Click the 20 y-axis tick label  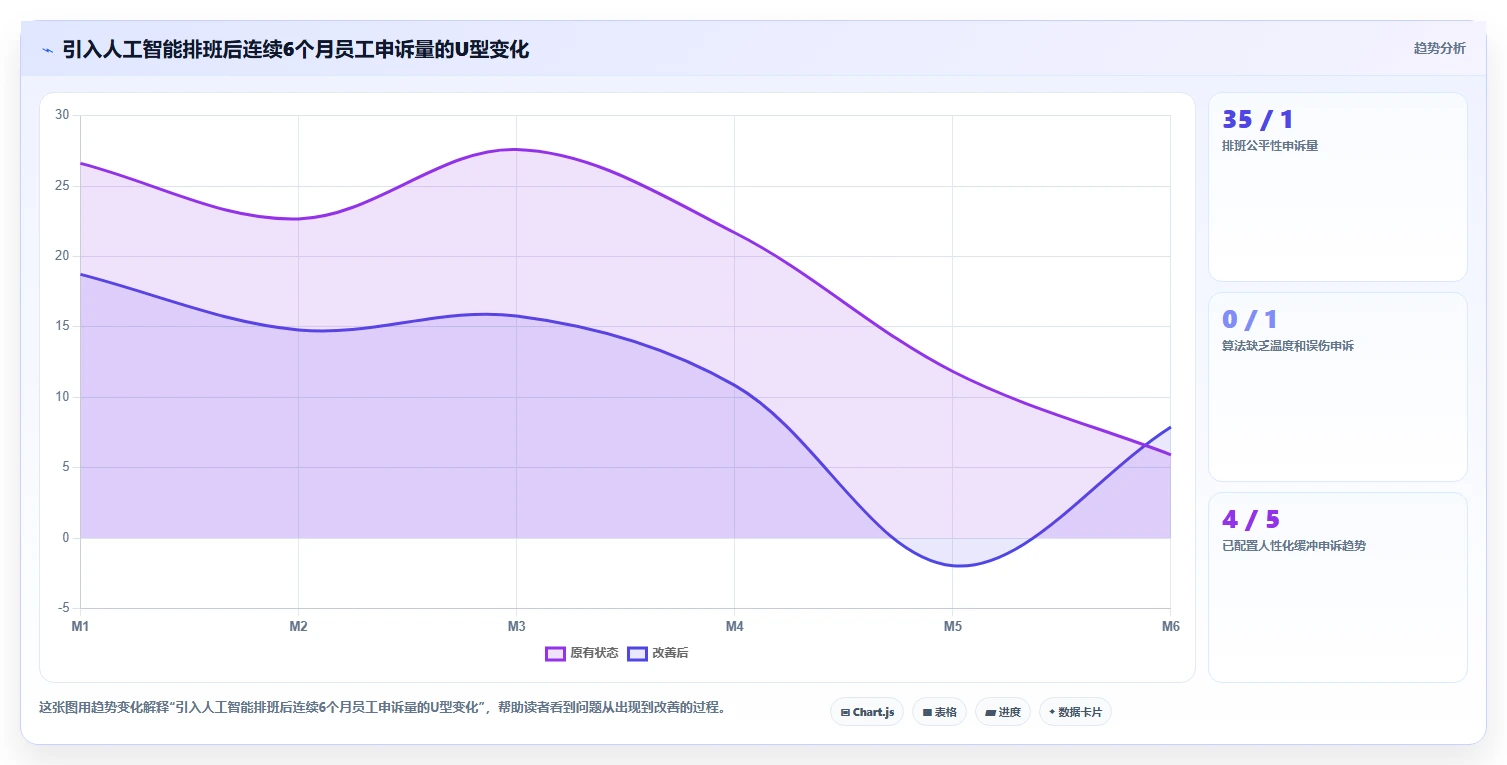tap(62, 256)
